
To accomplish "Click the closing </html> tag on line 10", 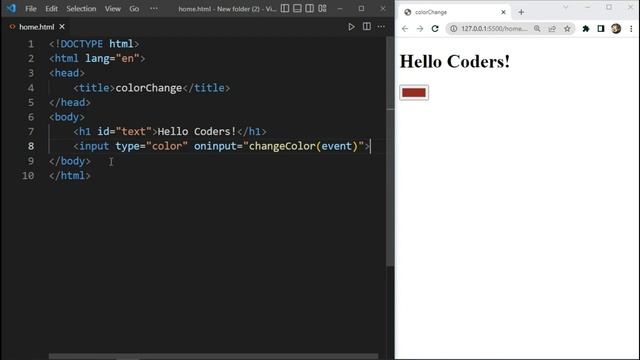I will coord(70,176).
